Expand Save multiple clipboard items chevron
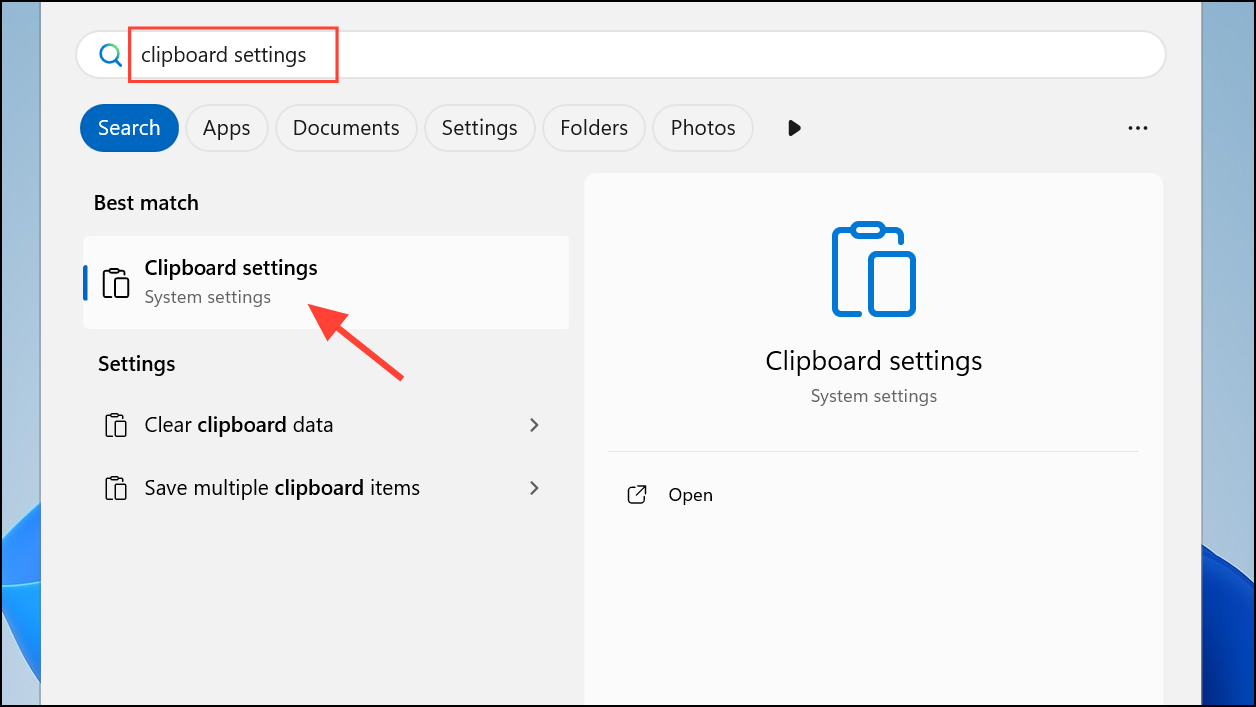This screenshot has height=707, width=1256. coord(534,488)
